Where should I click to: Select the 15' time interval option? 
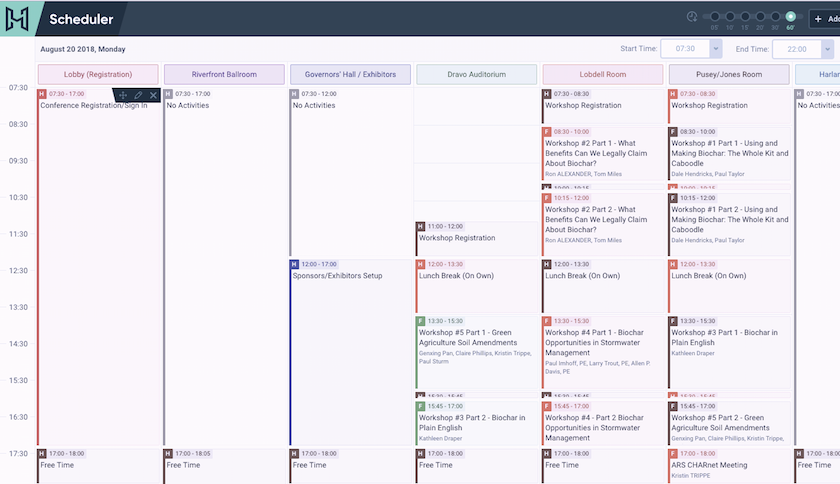tap(745, 17)
